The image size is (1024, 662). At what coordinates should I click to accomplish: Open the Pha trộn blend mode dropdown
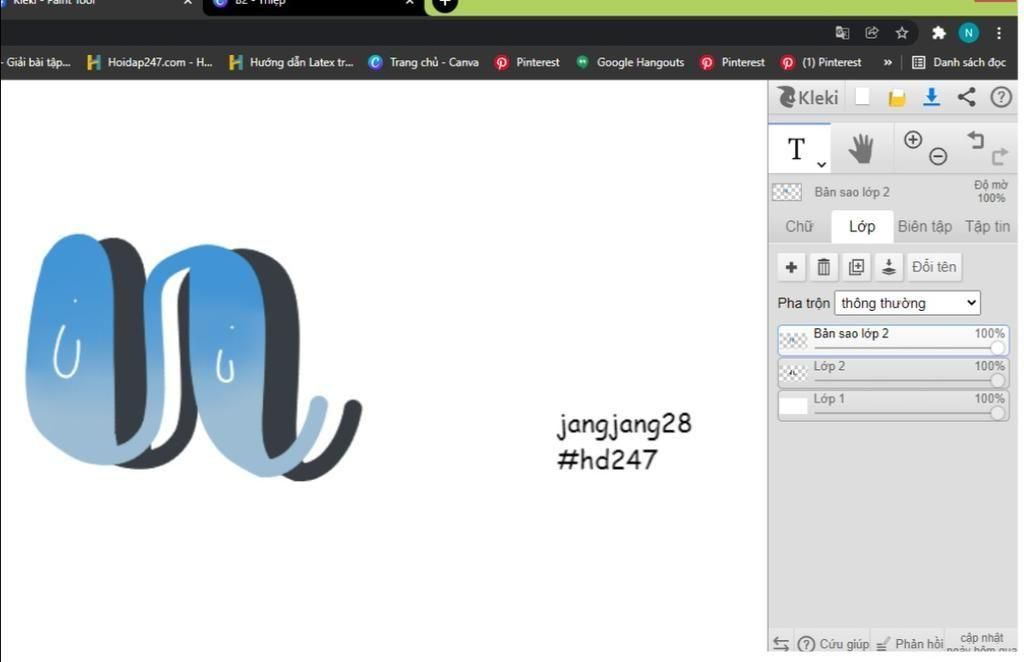pyautogui.click(x=908, y=303)
